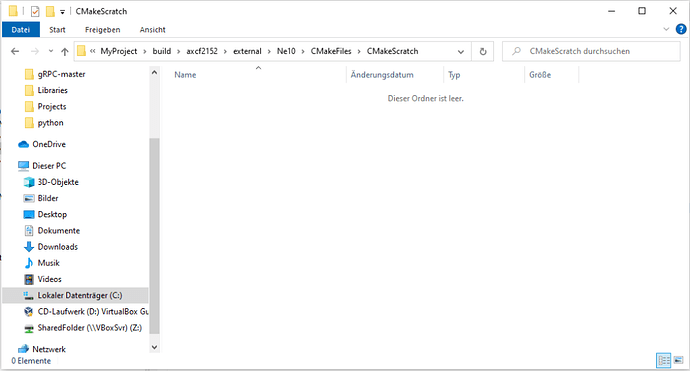Navigate to external in breadcrumb

[247, 51]
